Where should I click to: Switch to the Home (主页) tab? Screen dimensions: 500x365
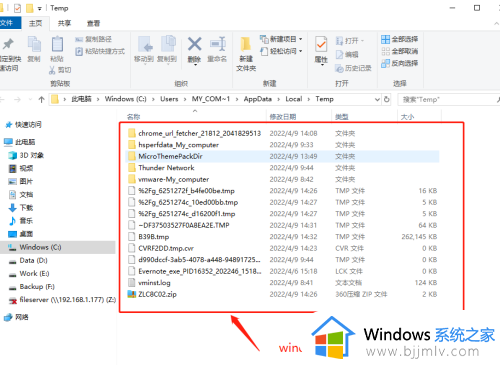35,23
